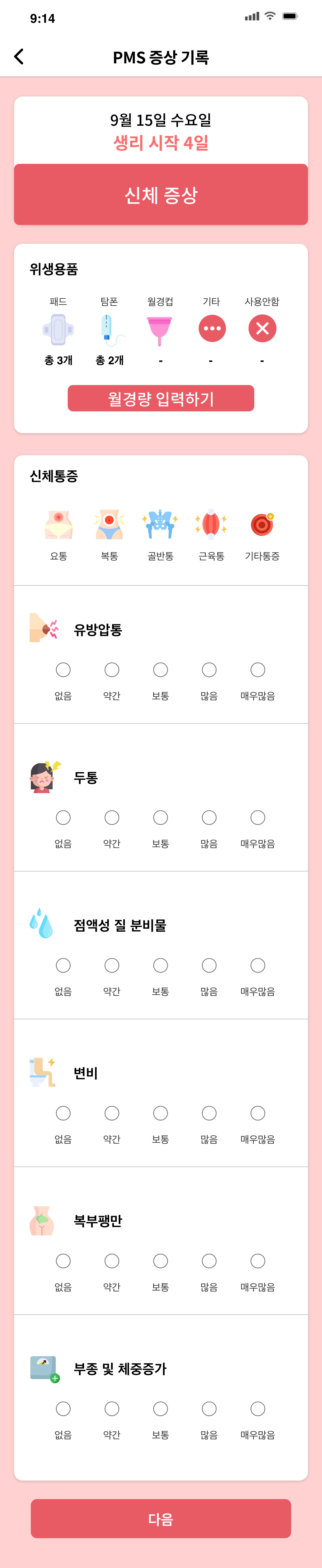Select the 탐폰 (tampon) icon
Image resolution: width=322 pixels, height=1568 pixels.
tap(109, 329)
